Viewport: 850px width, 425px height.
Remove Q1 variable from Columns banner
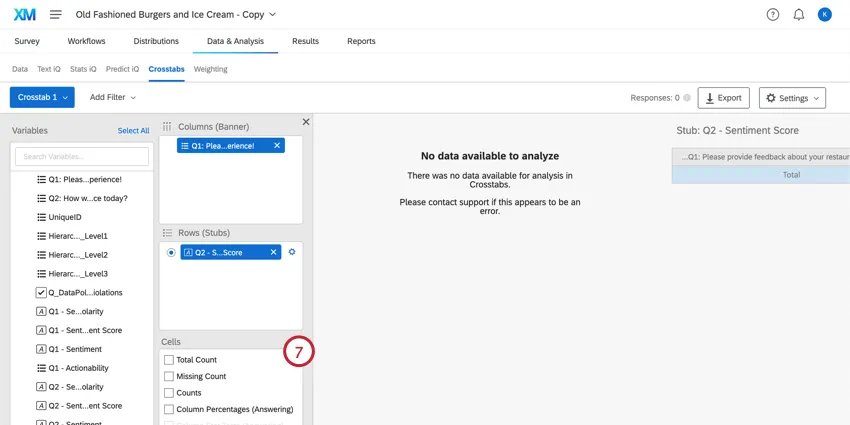coord(277,145)
